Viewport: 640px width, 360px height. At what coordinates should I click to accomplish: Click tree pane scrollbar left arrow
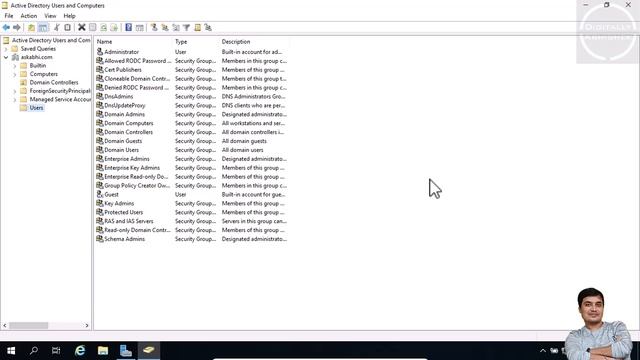pyautogui.click(x=5, y=325)
